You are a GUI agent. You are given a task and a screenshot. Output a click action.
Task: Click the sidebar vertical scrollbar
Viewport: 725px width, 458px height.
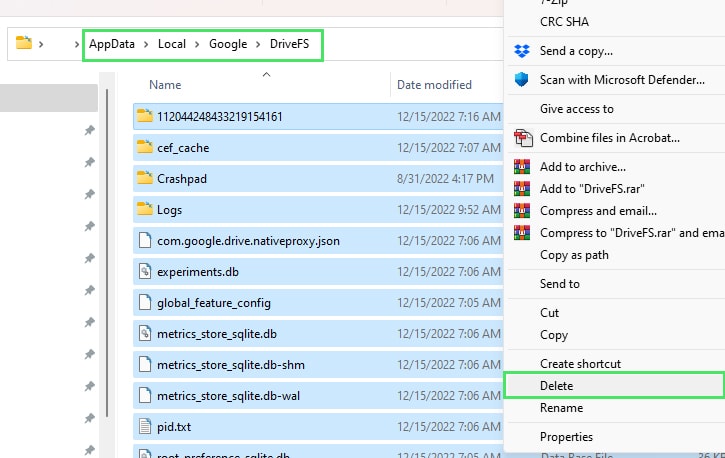pos(107,253)
